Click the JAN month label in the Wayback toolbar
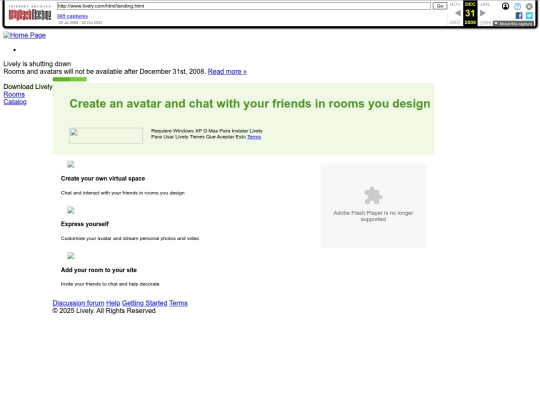 (485, 4)
